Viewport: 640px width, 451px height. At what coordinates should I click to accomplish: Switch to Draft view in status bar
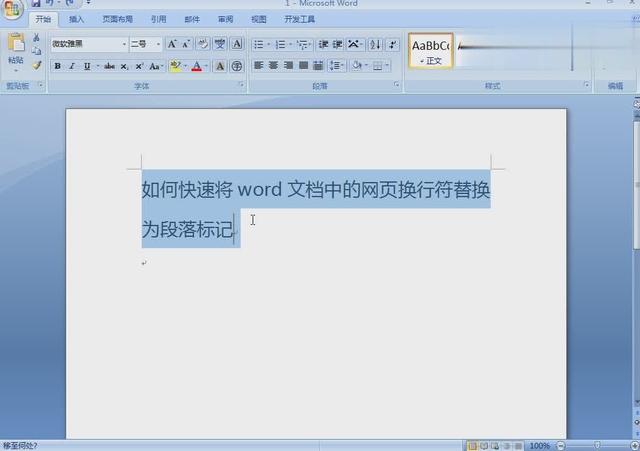518,446
